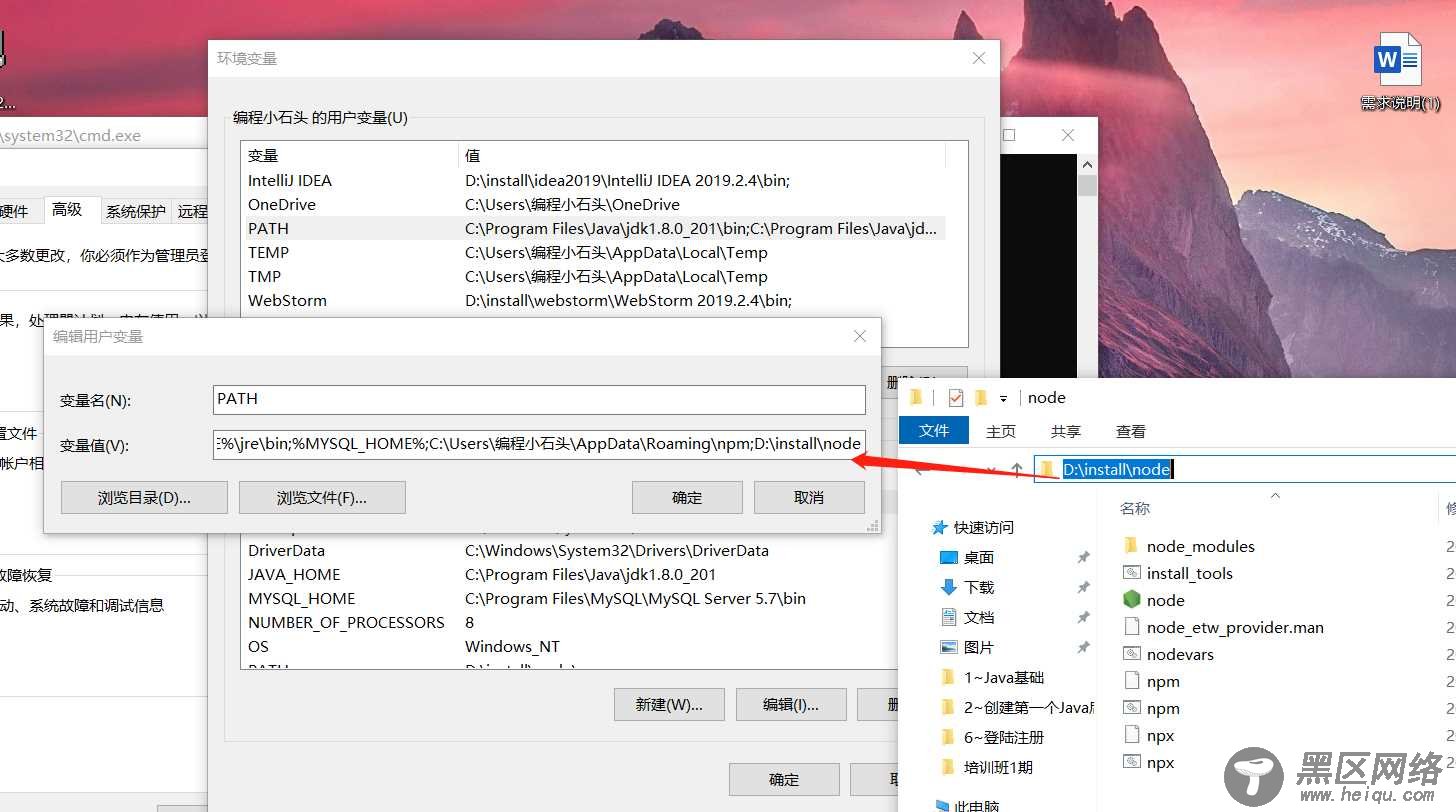The image size is (1456, 812).
Task: Switch to the 系统保护 tab
Action: tap(136, 211)
